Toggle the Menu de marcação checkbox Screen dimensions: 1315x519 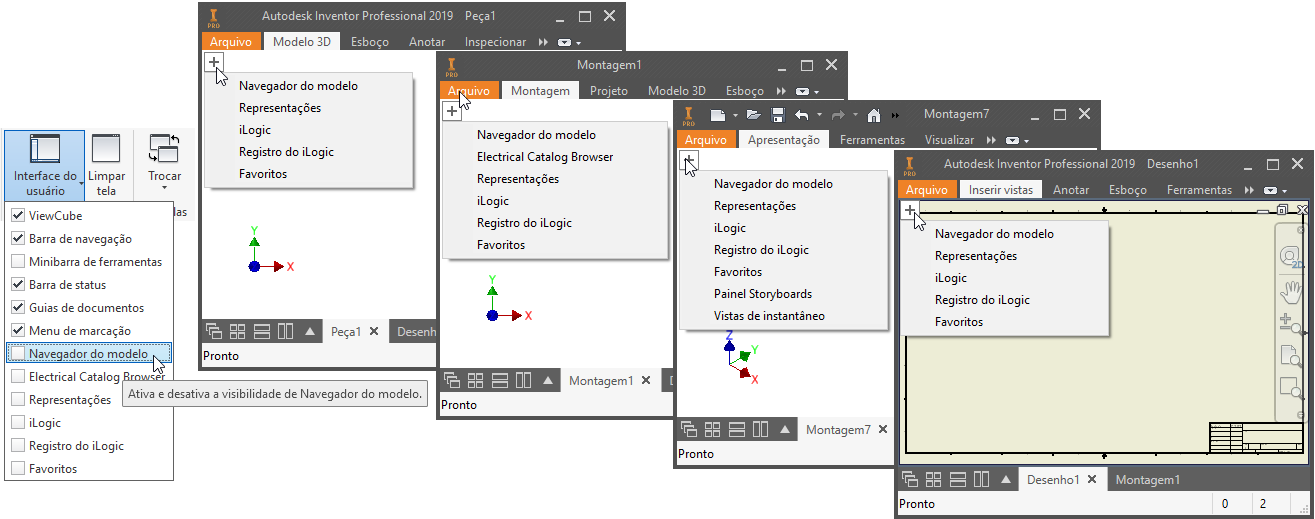(x=18, y=331)
